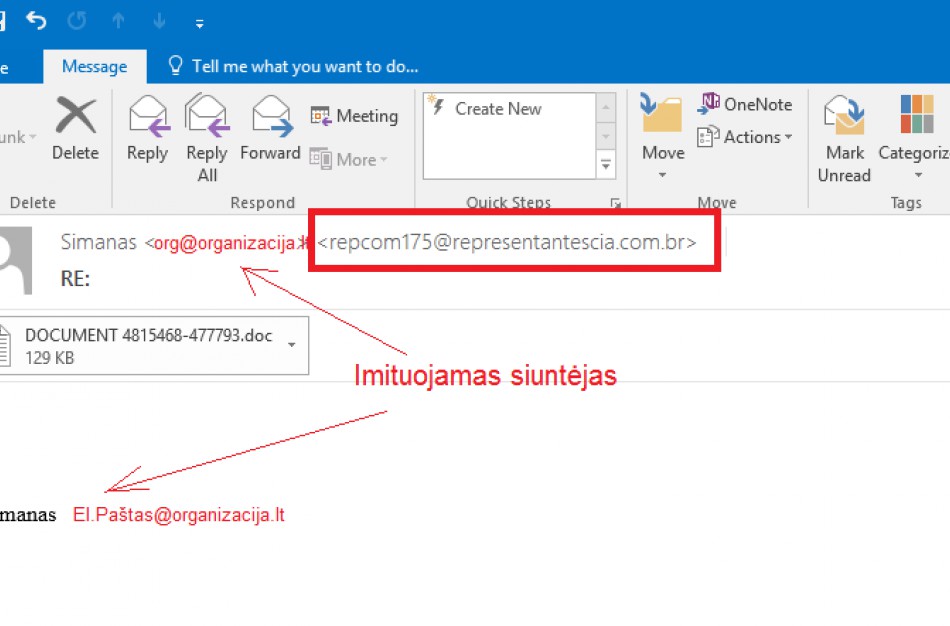The image size is (950, 626).
Task: Open the Move folder icon
Action: (662, 116)
